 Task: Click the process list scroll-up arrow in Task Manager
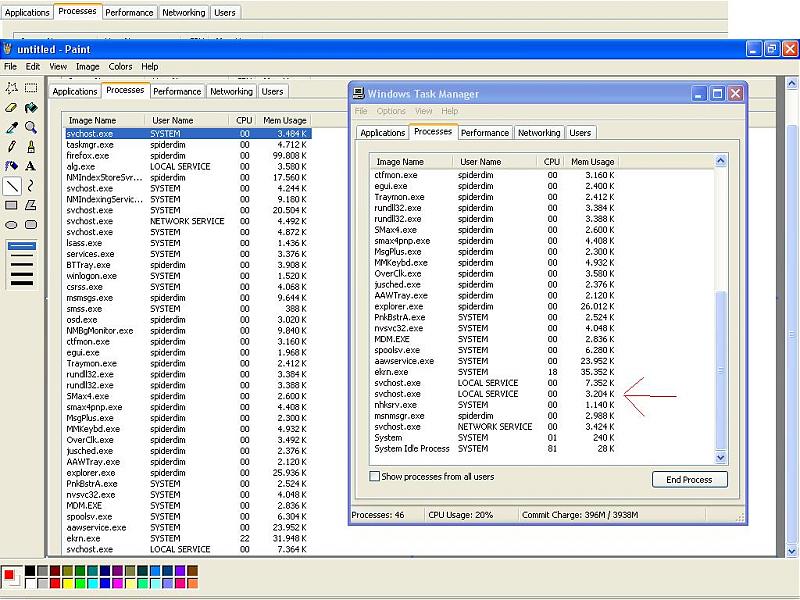(x=720, y=161)
